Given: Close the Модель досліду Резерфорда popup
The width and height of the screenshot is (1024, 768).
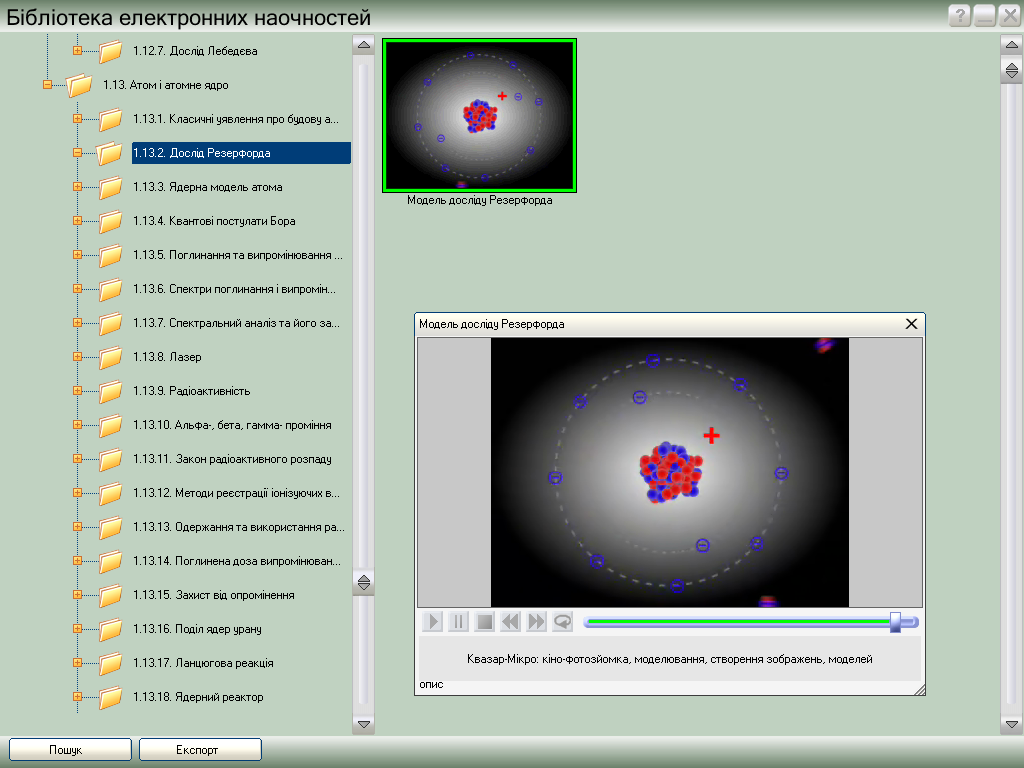Looking at the screenshot, I should [912, 324].
